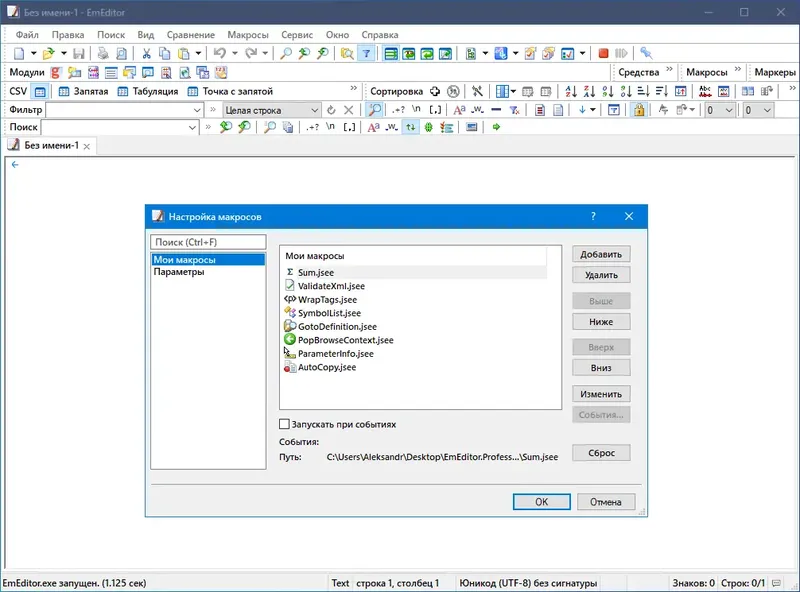Select the Без имени-1 document tab
Viewport: 800px width, 592px height.
[x=52, y=144]
